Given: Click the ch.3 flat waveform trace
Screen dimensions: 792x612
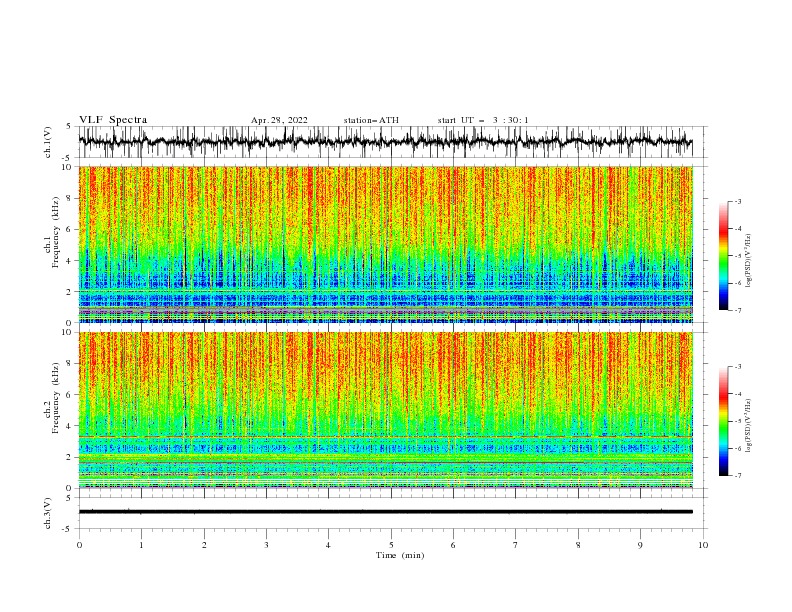Looking at the screenshot, I should tap(385, 512).
